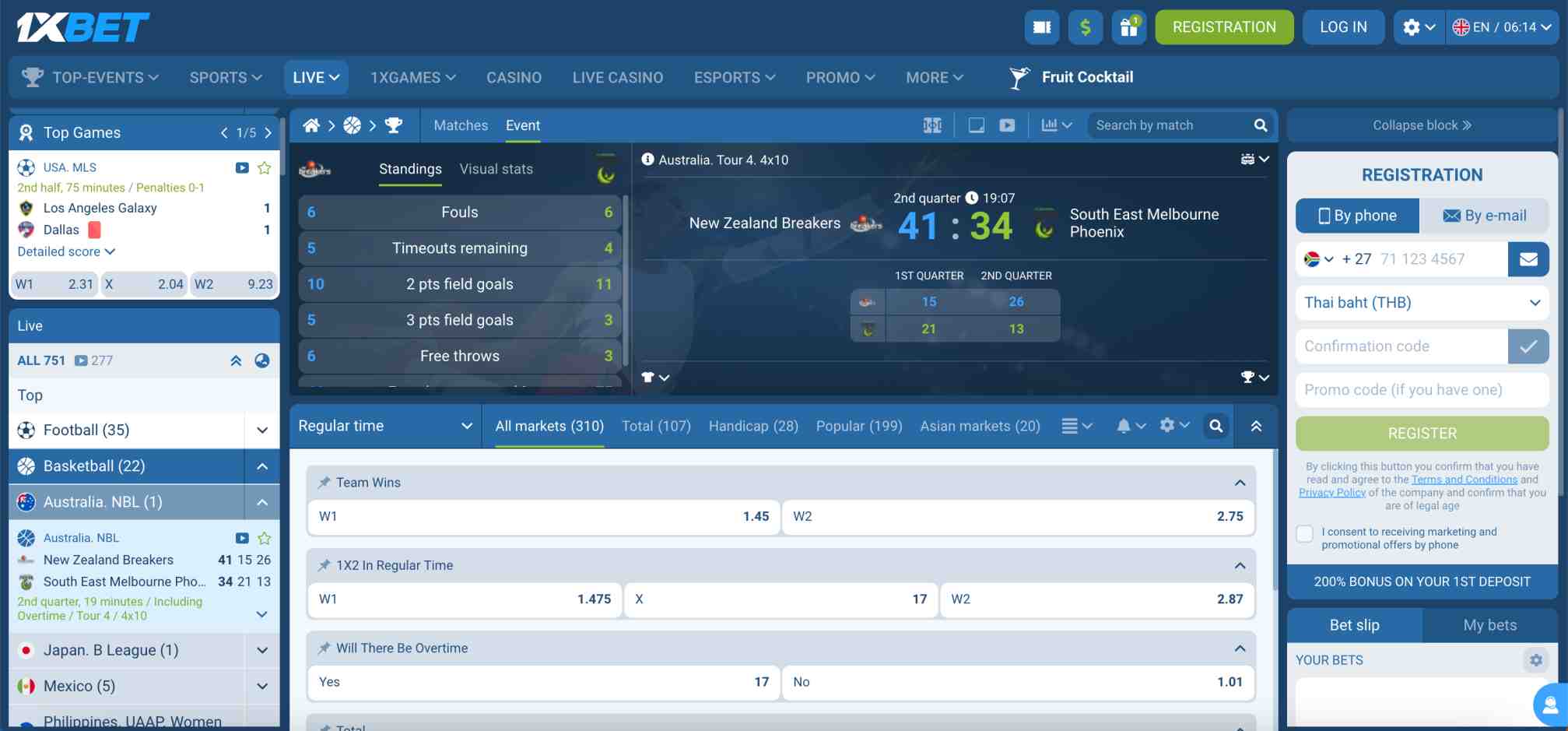Open the bar chart statistics icon
Screen dimensions: 1568x731
[1049, 125]
